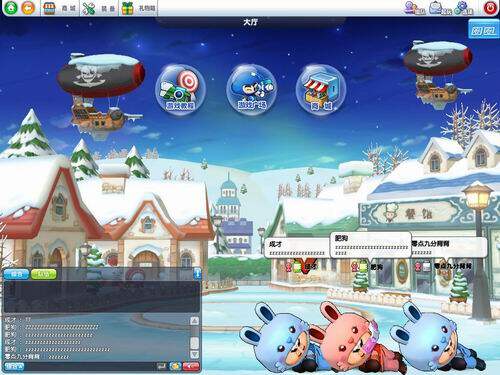Click the green badge beside 肥狗 name

click(363, 267)
